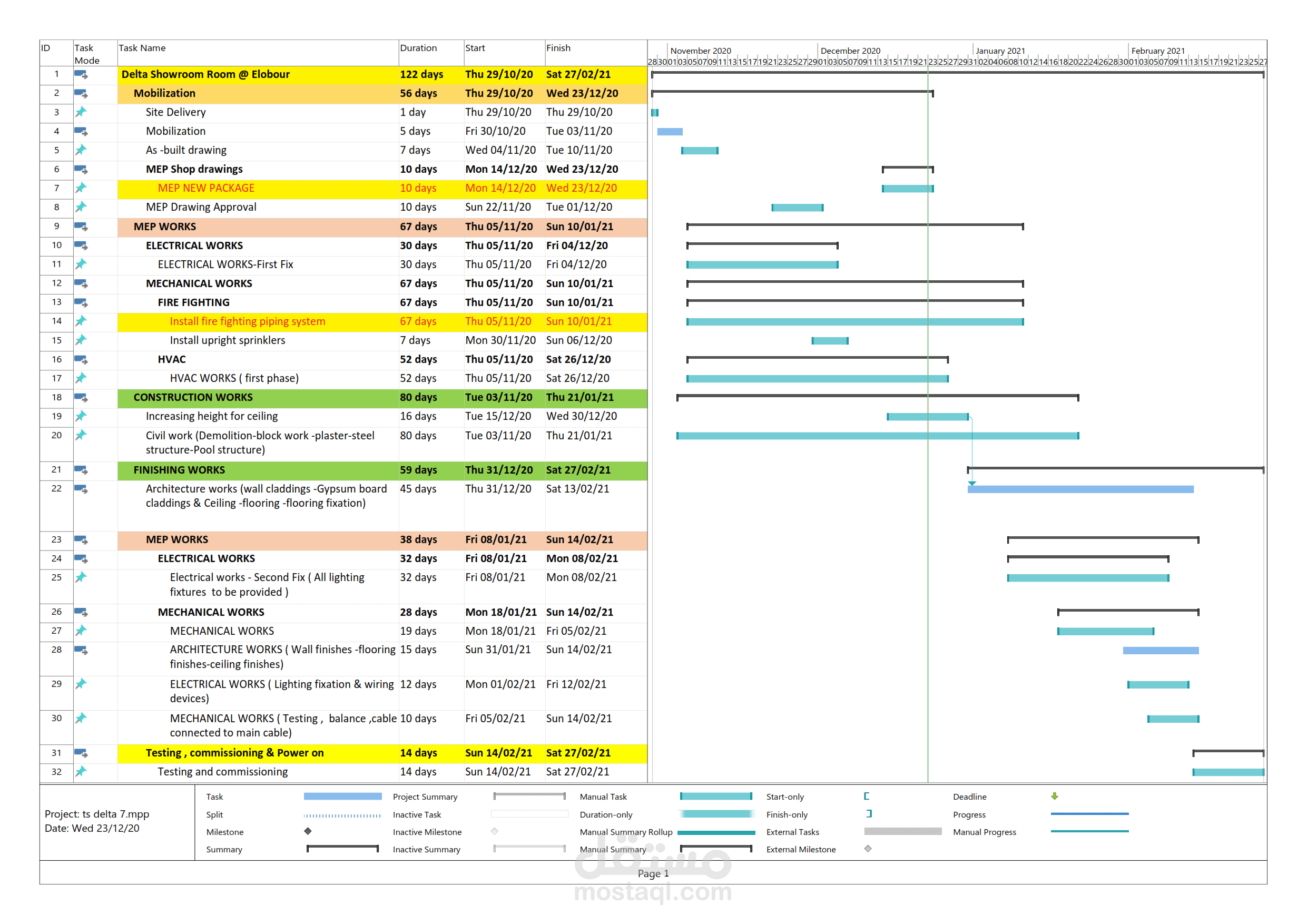1307x924 pixels.
Task: Click the Gantt bar for As-built drawing
Action: pyautogui.click(x=700, y=151)
